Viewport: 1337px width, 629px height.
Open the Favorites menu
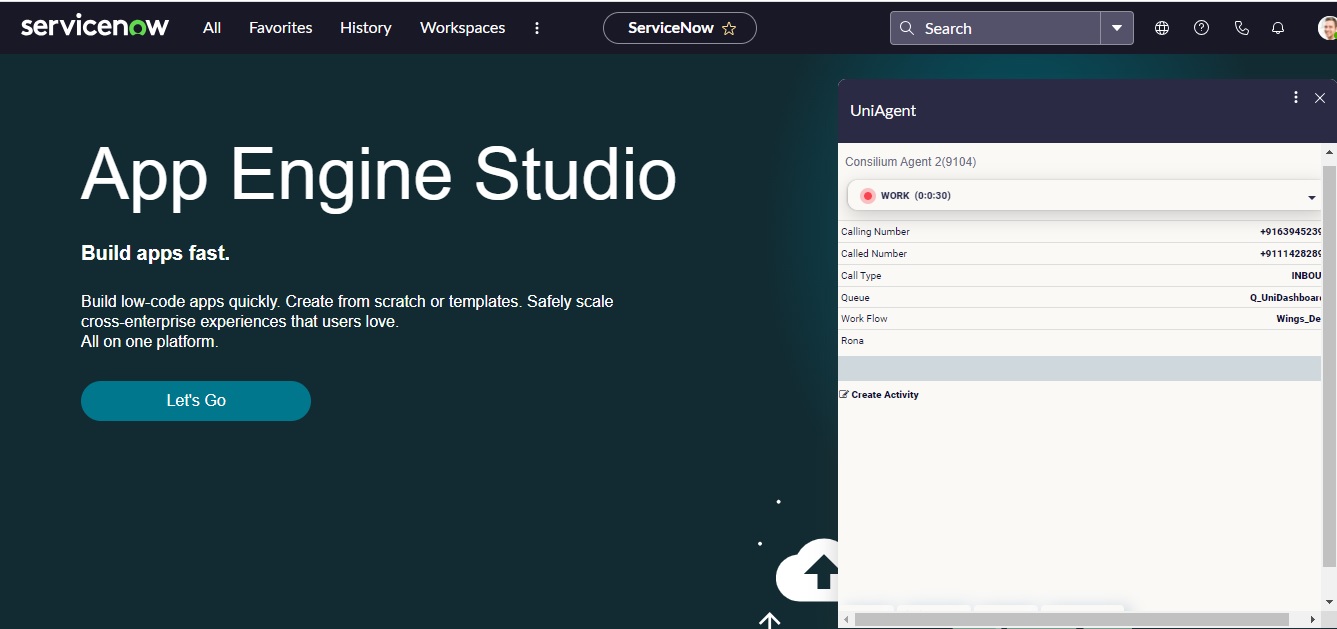(x=280, y=28)
